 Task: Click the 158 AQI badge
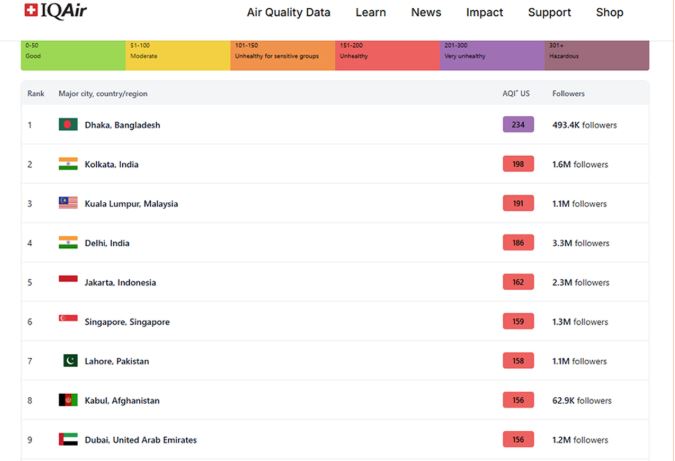point(518,361)
